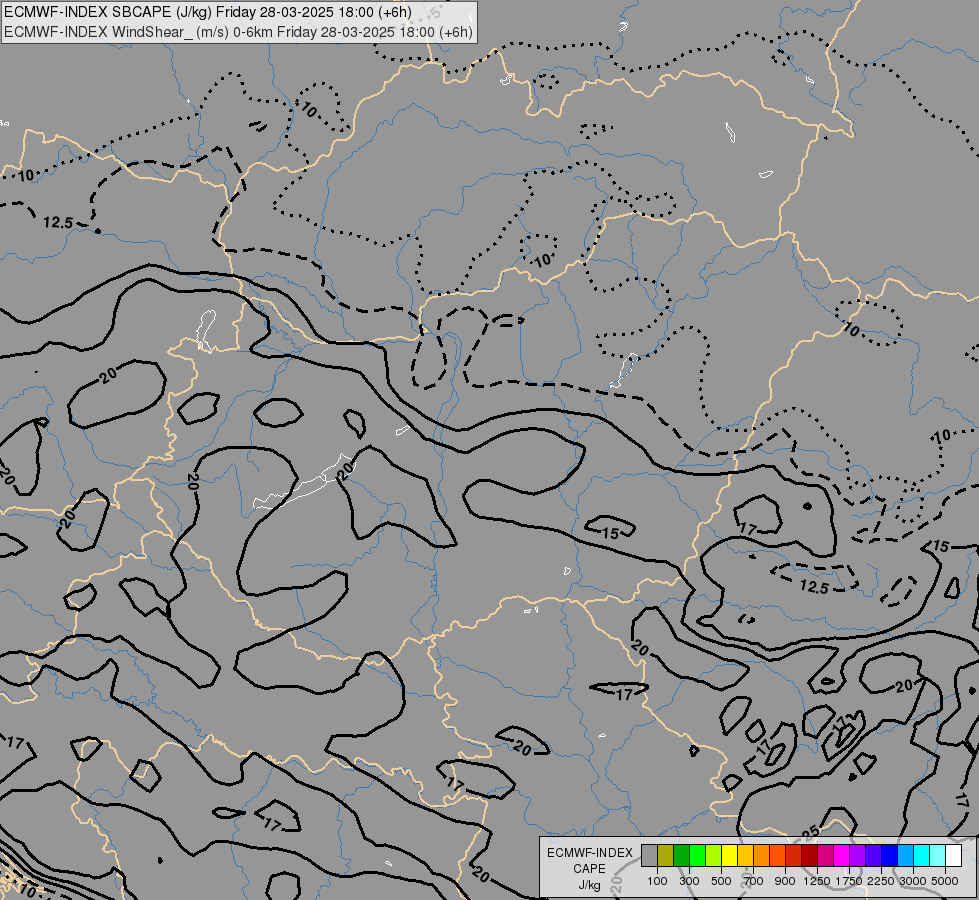This screenshot has width=979, height=900.
Task: Click the J/kg unit label in legend
Action: (x=589, y=885)
